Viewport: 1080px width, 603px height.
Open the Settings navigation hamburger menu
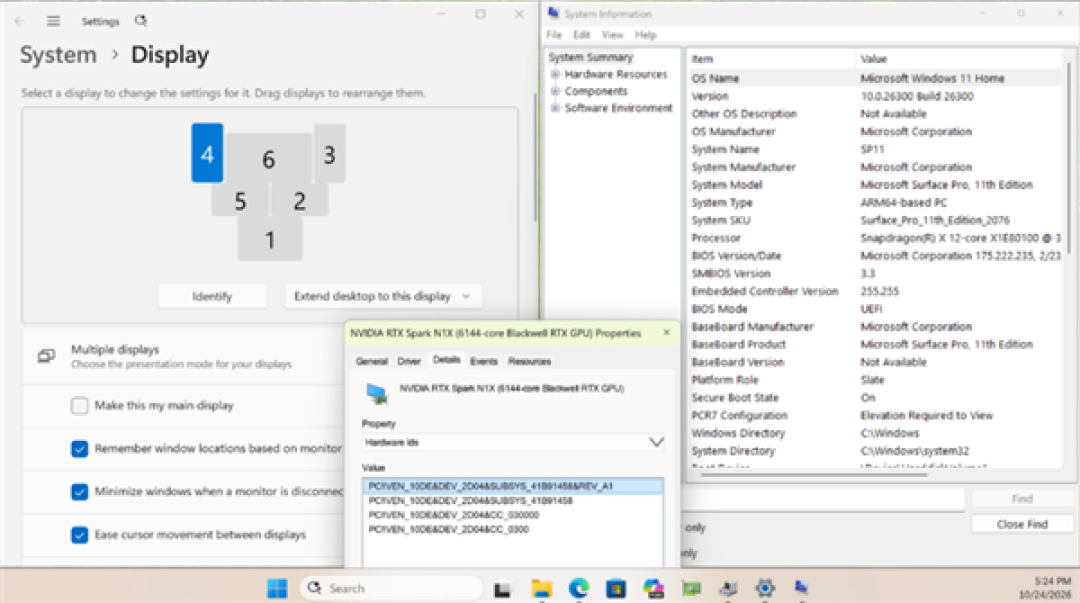(53, 21)
